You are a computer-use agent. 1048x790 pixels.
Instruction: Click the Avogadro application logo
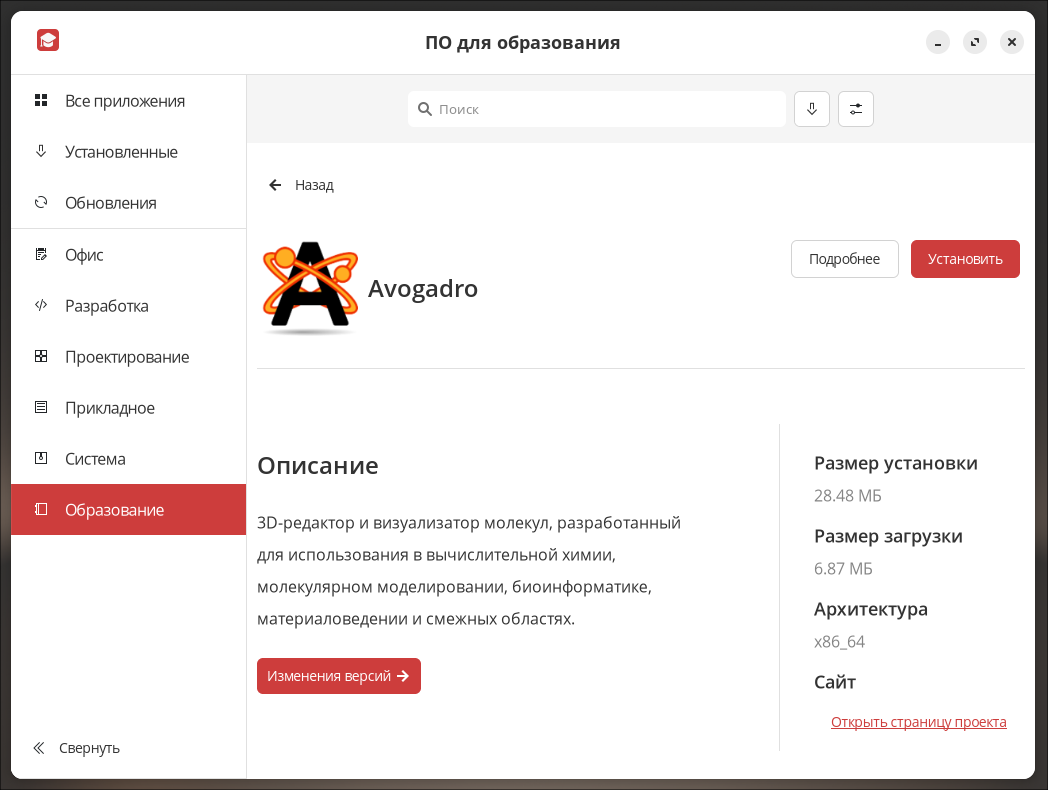pyautogui.click(x=310, y=287)
